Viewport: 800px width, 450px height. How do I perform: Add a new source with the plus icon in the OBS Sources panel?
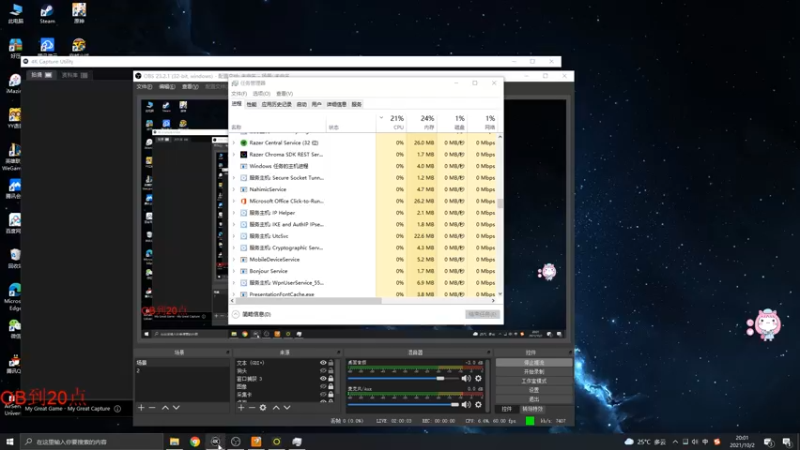[x=241, y=408]
